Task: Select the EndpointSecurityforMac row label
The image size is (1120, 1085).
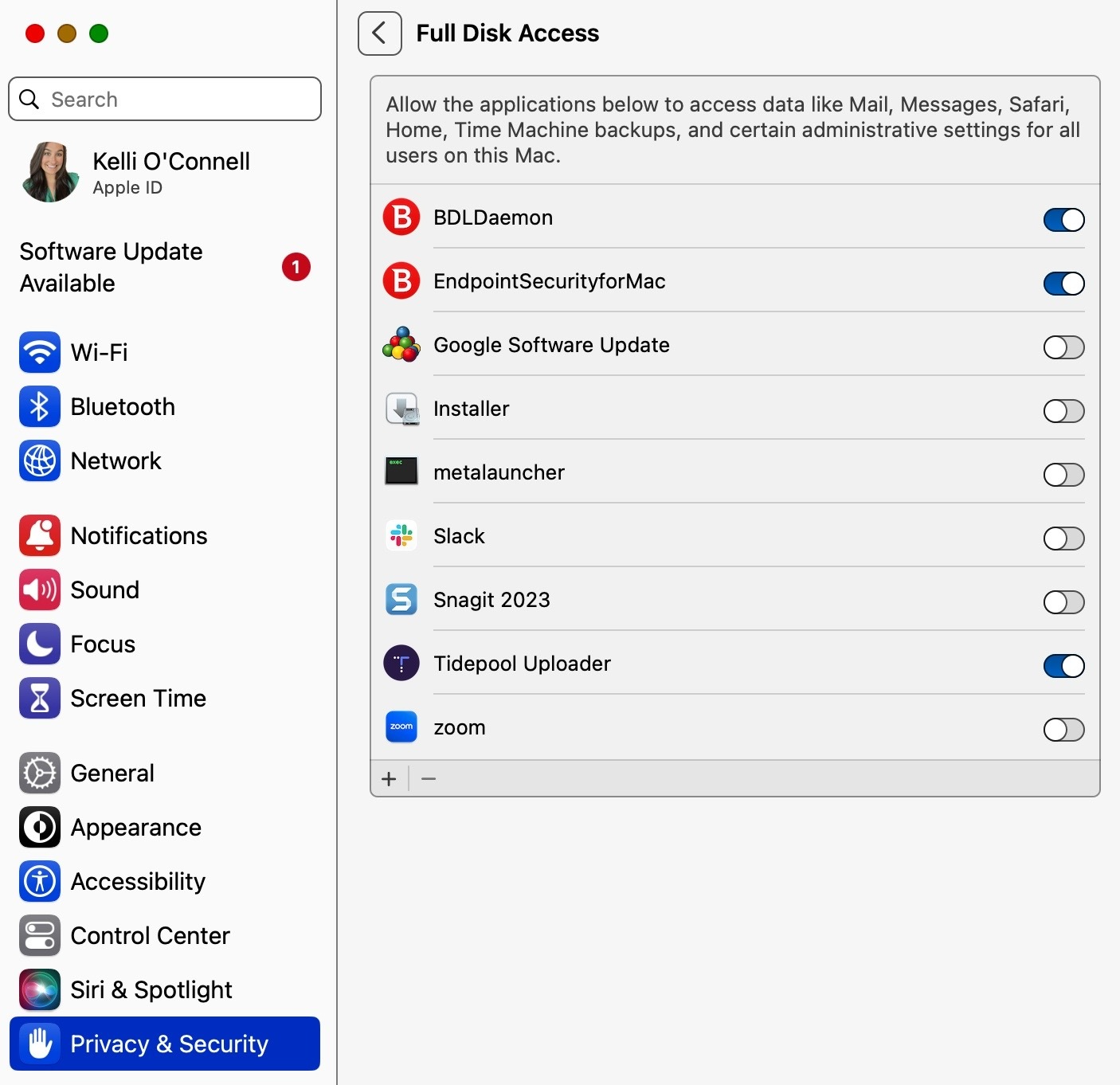Action: (550, 281)
